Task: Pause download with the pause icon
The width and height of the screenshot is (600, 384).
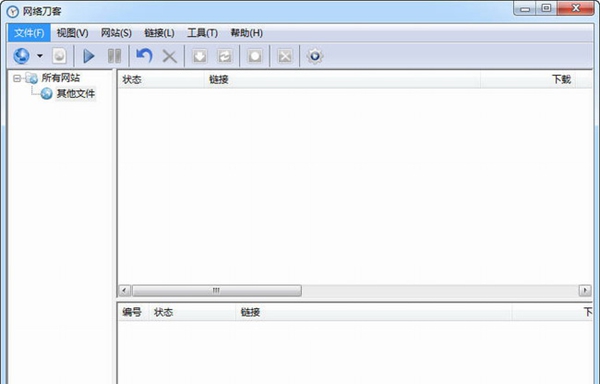Action: (114, 56)
